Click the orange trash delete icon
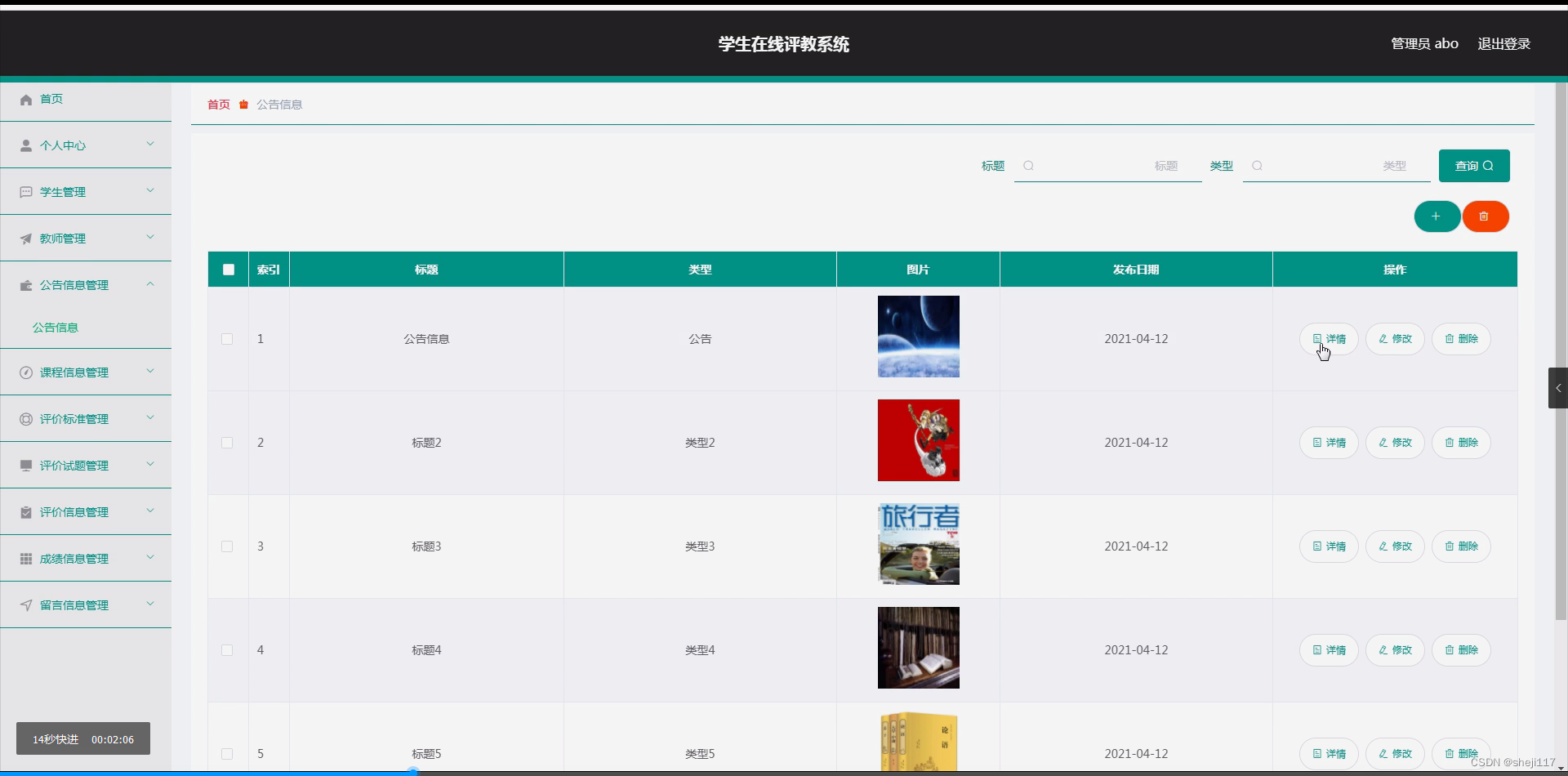 tap(1485, 216)
